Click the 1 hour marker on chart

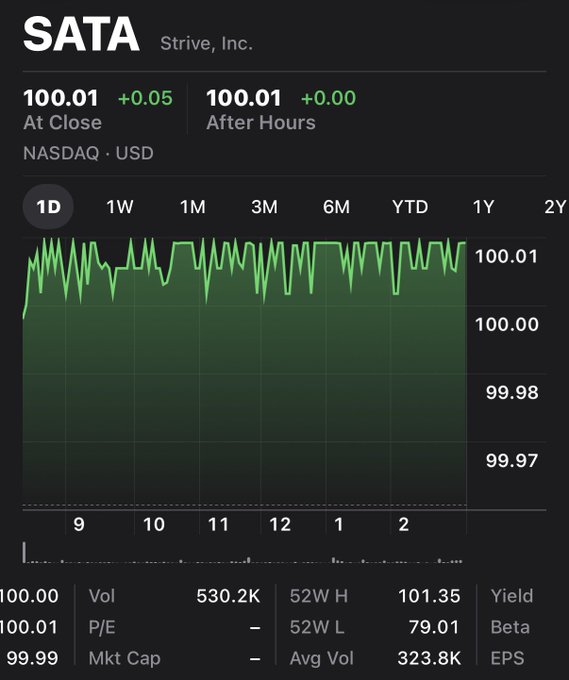(339, 525)
